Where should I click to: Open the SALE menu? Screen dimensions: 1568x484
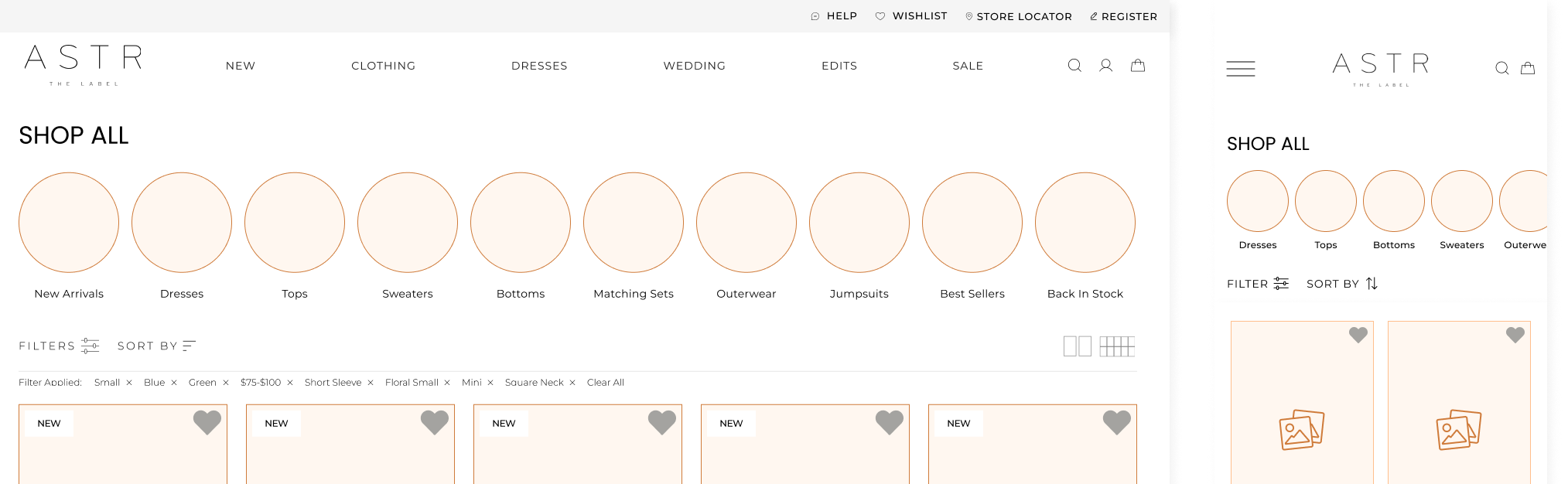pyautogui.click(x=968, y=66)
